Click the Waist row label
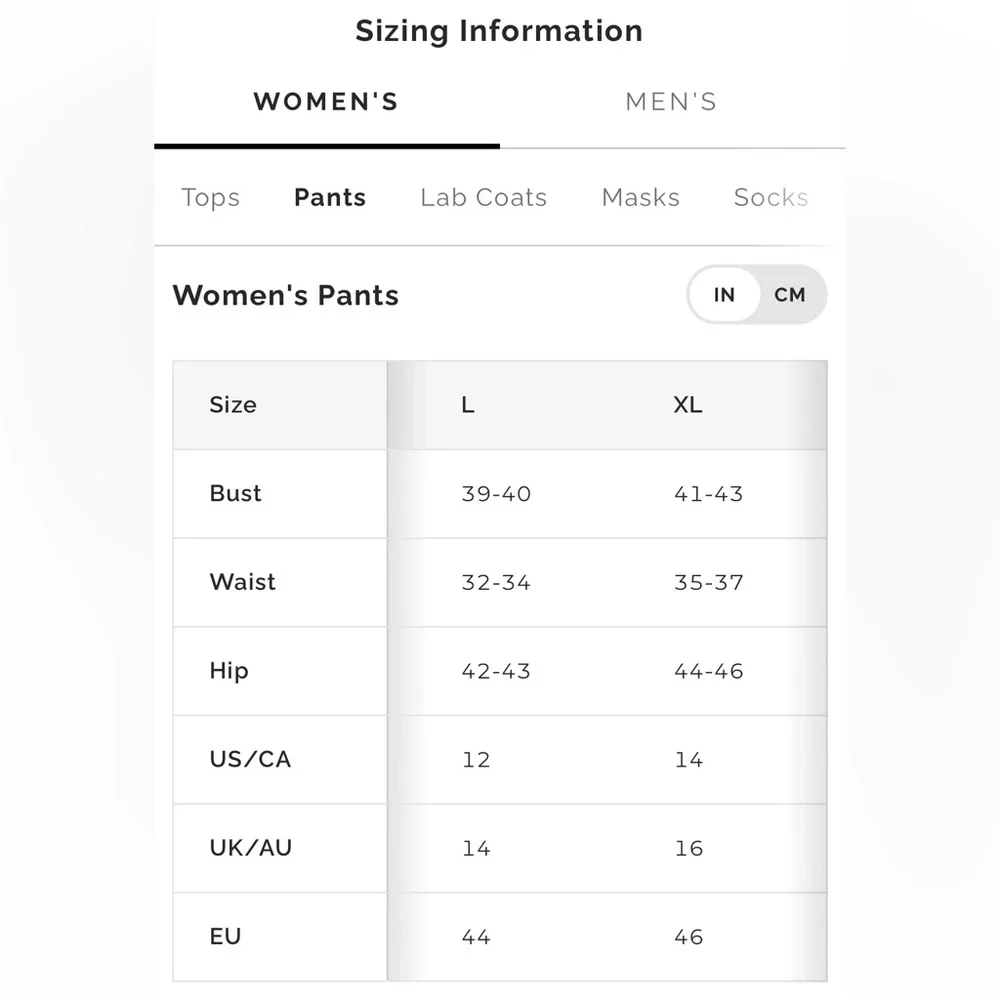The image size is (1000, 1000). click(243, 582)
